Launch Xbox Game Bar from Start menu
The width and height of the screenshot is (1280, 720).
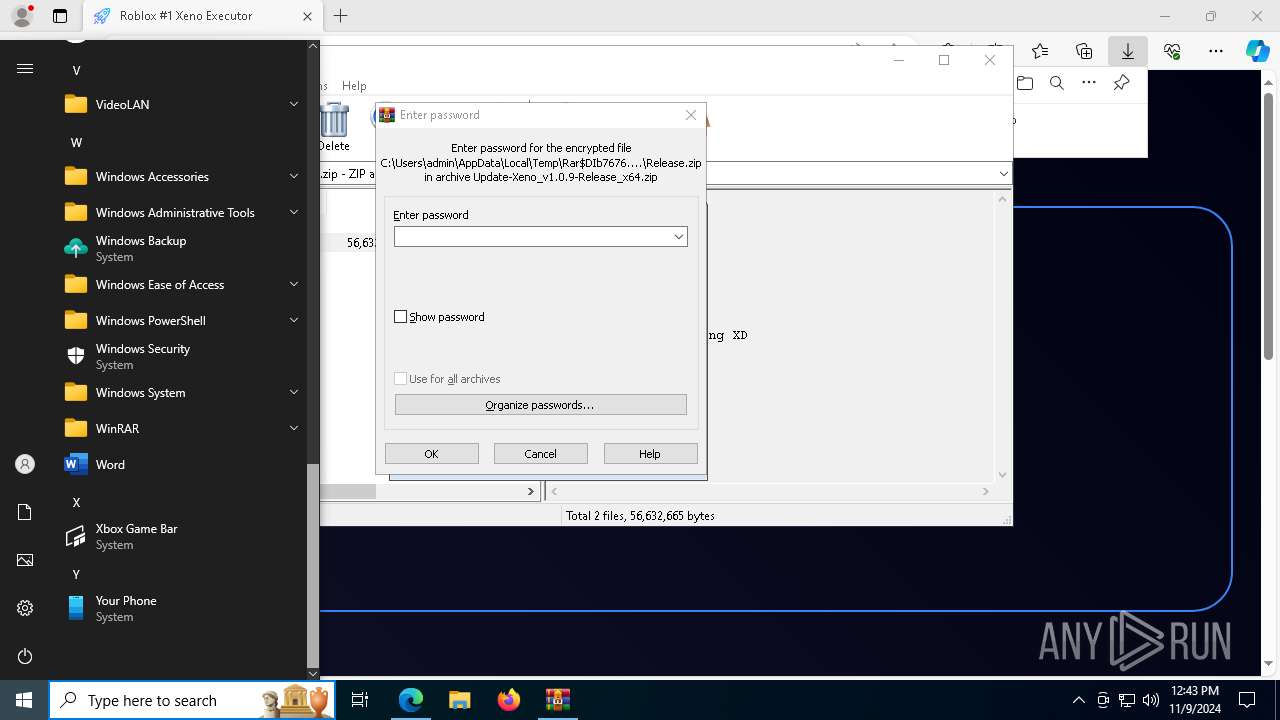[x=181, y=536]
